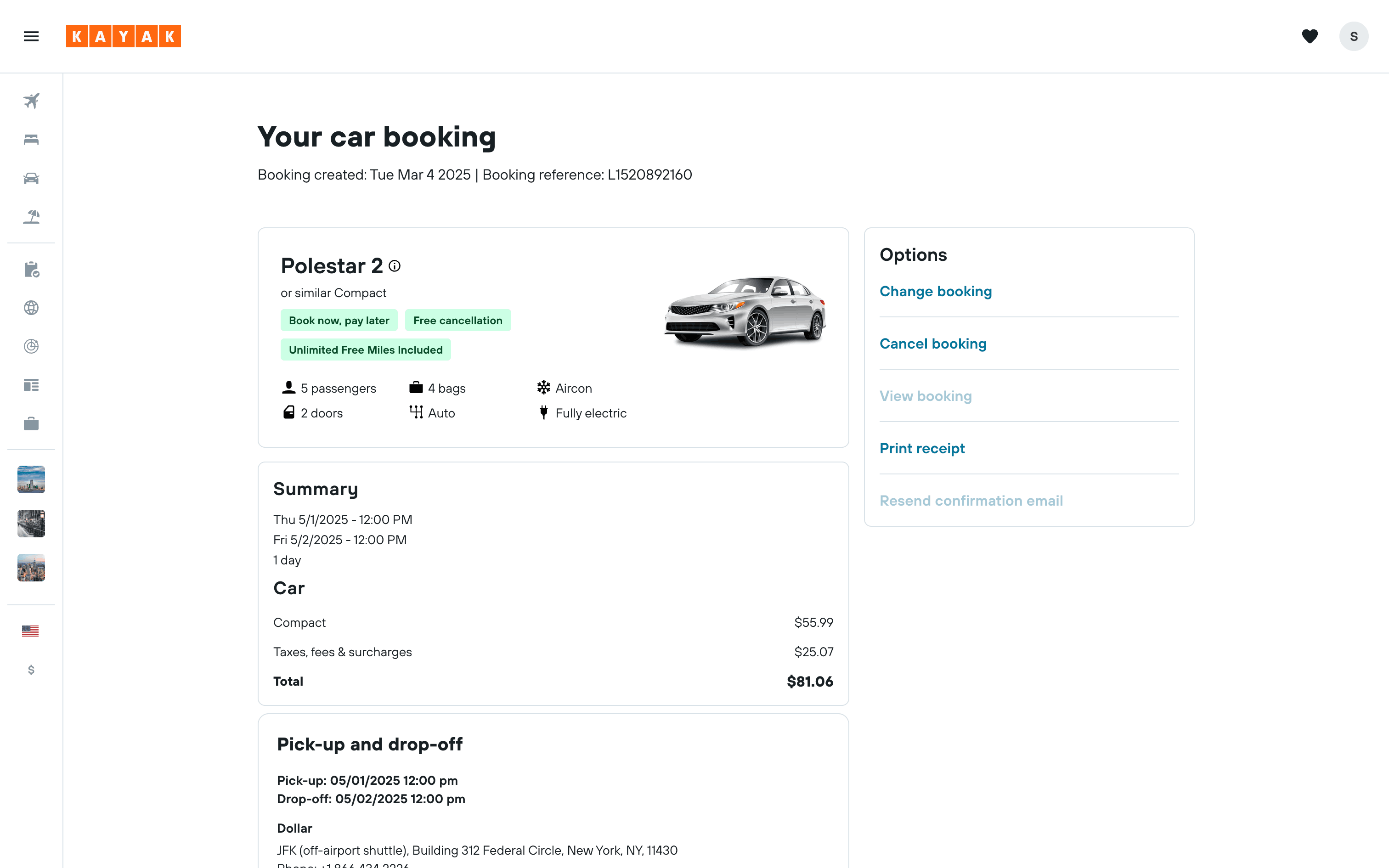Open Trips clipboard icon in sidebar

pyautogui.click(x=31, y=269)
